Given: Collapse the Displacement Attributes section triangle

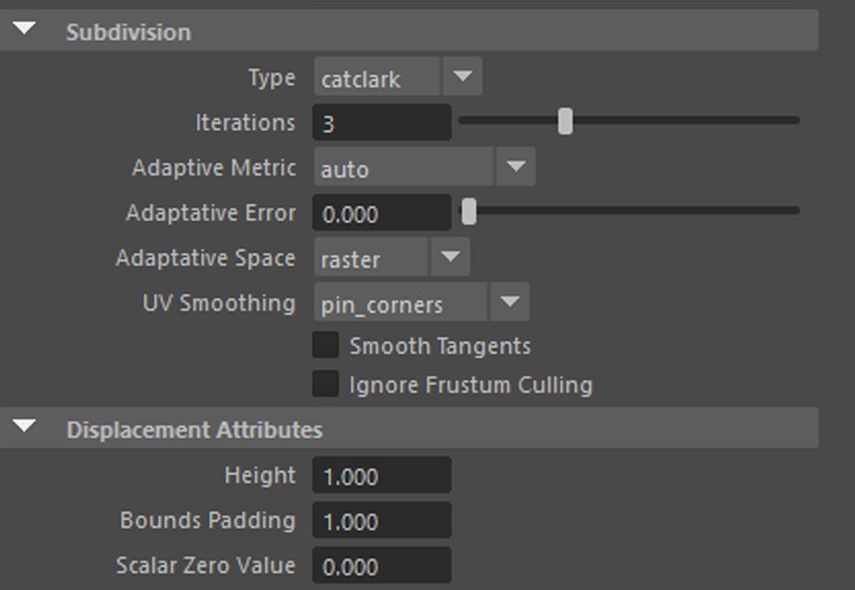Looking at the screenshot, I should point(24,428).
